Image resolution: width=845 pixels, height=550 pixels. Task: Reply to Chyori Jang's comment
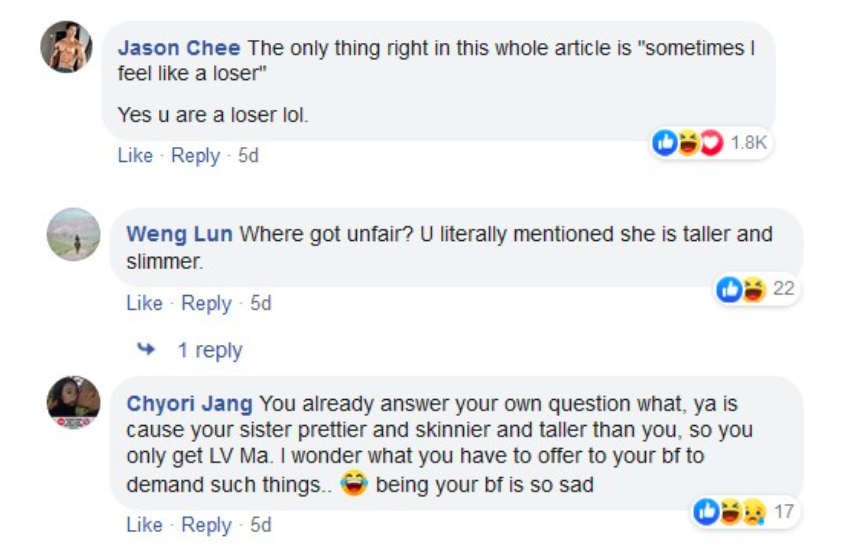pyautogui.click(x=205, y=524)
